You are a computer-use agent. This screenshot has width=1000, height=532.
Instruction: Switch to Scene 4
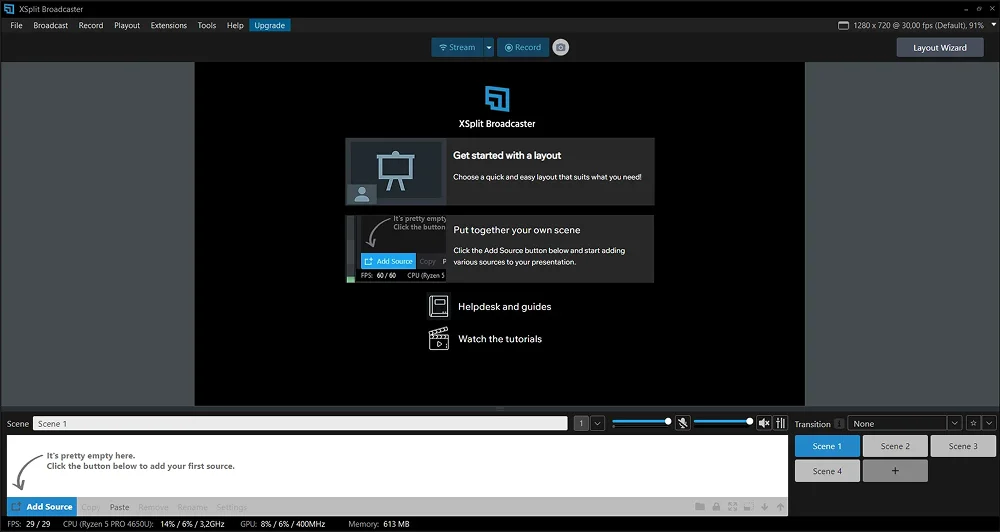827,471
